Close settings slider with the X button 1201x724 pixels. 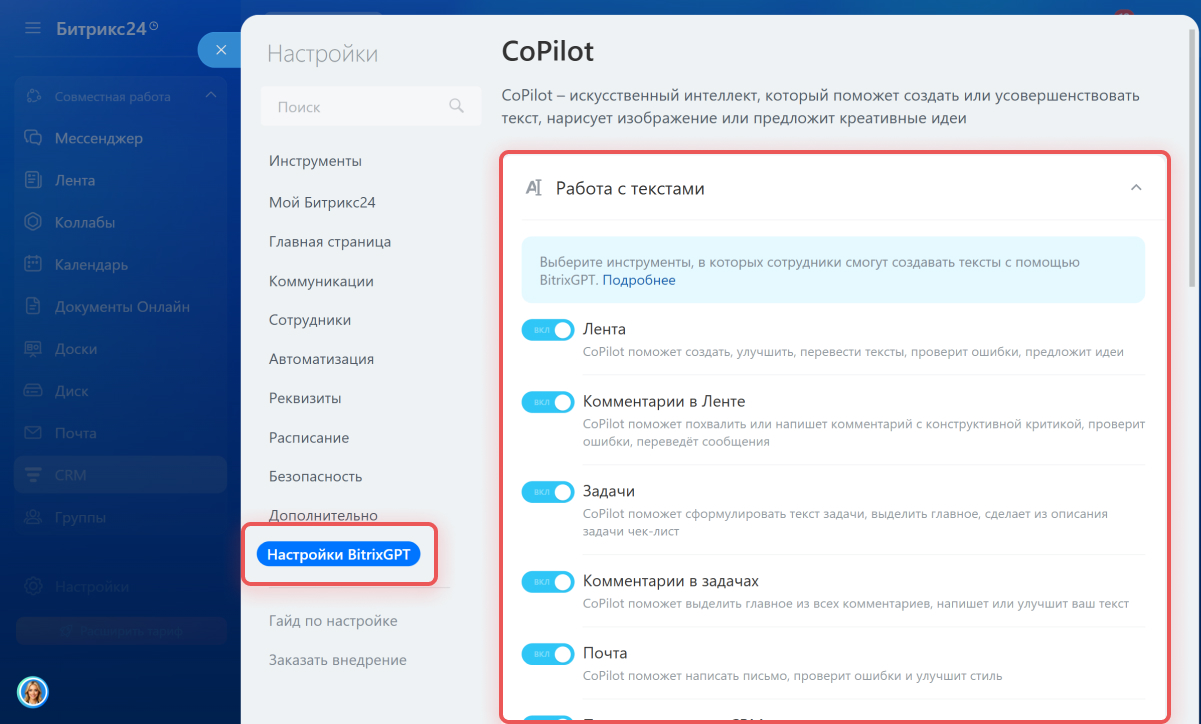tap(221, 50)
